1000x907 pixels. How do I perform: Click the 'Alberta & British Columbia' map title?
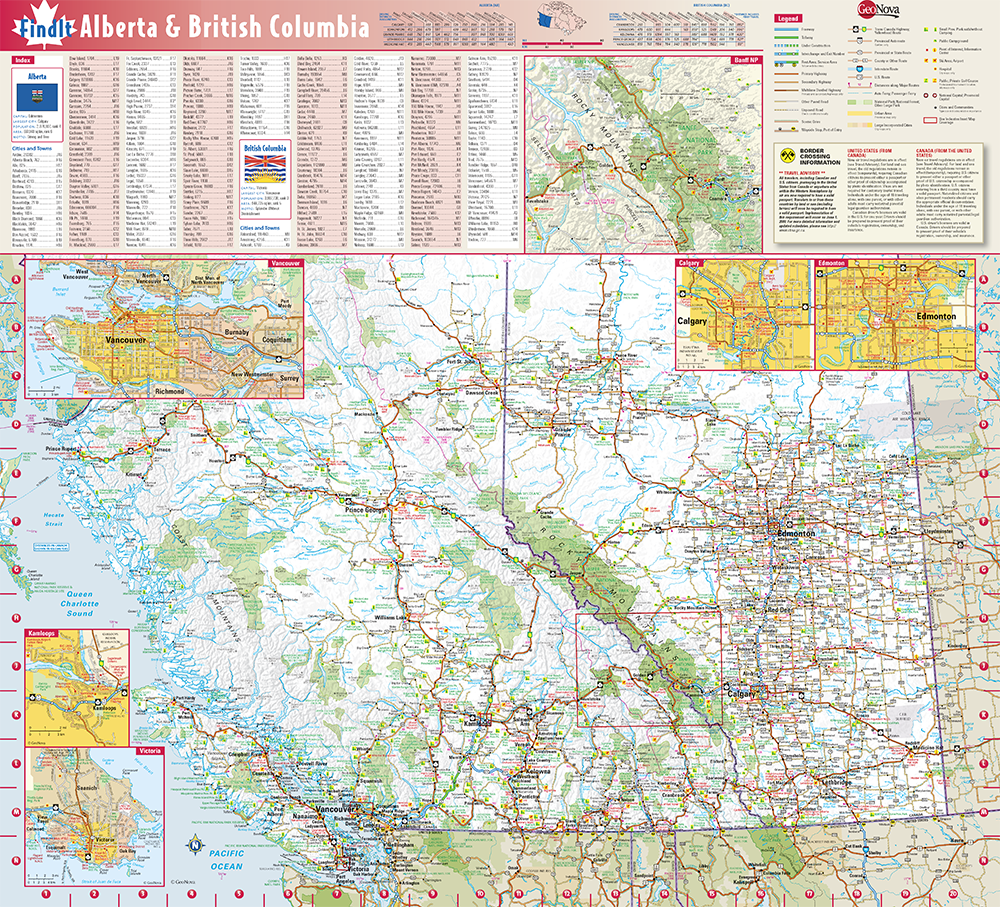(224, 27)
